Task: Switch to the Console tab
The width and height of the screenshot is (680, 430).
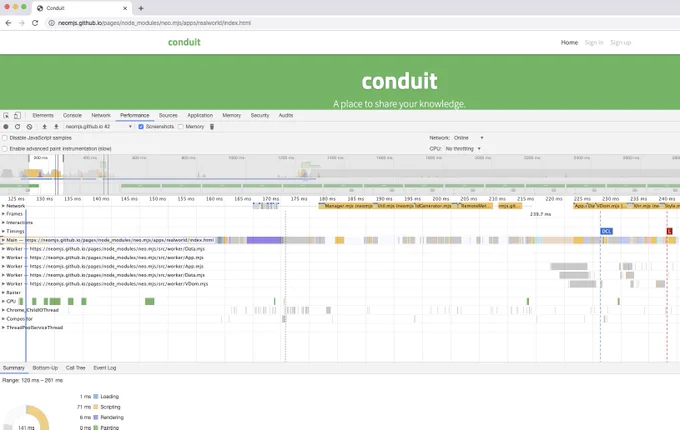Action: (72, 115)
